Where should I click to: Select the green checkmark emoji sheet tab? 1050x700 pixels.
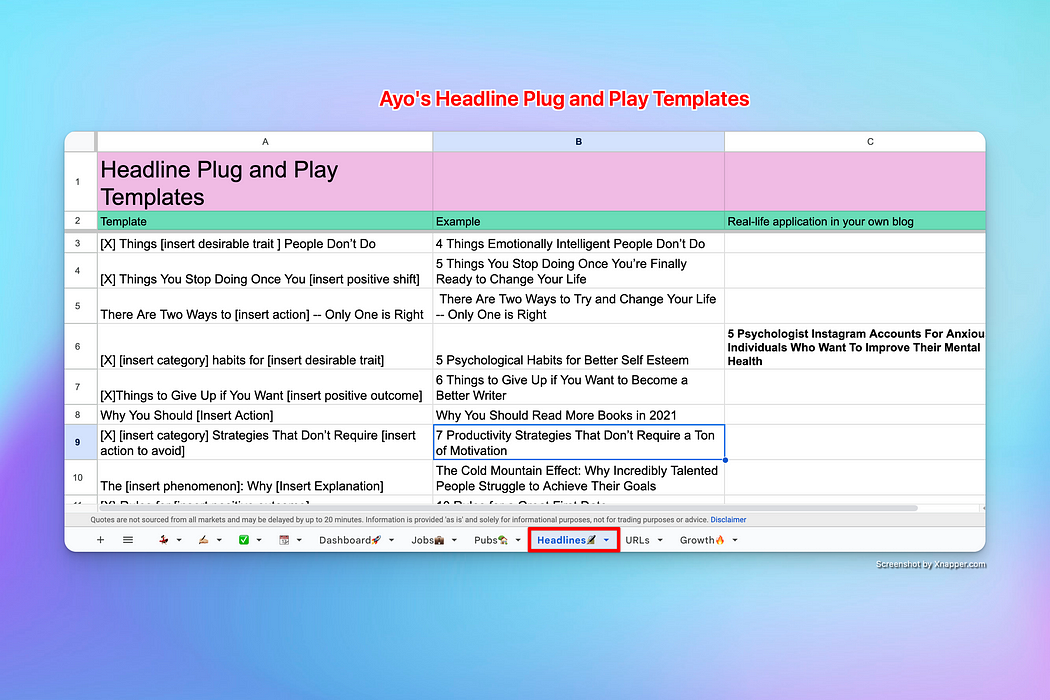coord(244,540)
